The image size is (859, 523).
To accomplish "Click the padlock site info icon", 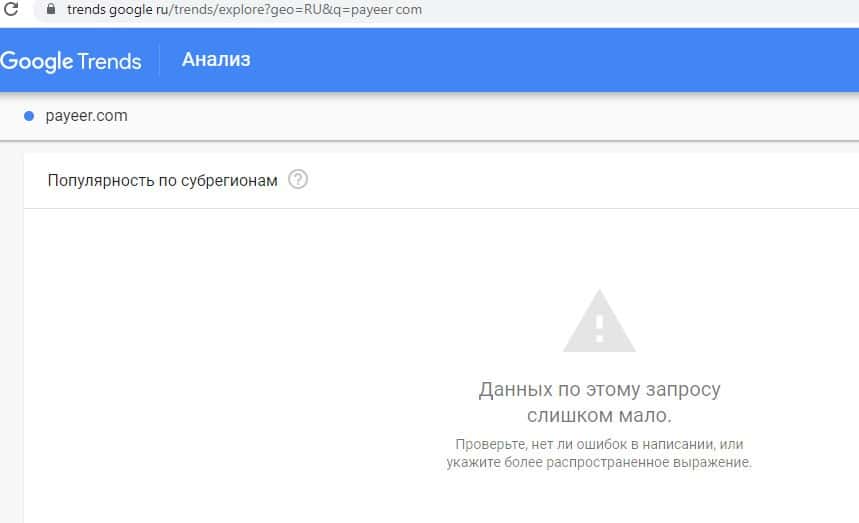I will [51, 9].
